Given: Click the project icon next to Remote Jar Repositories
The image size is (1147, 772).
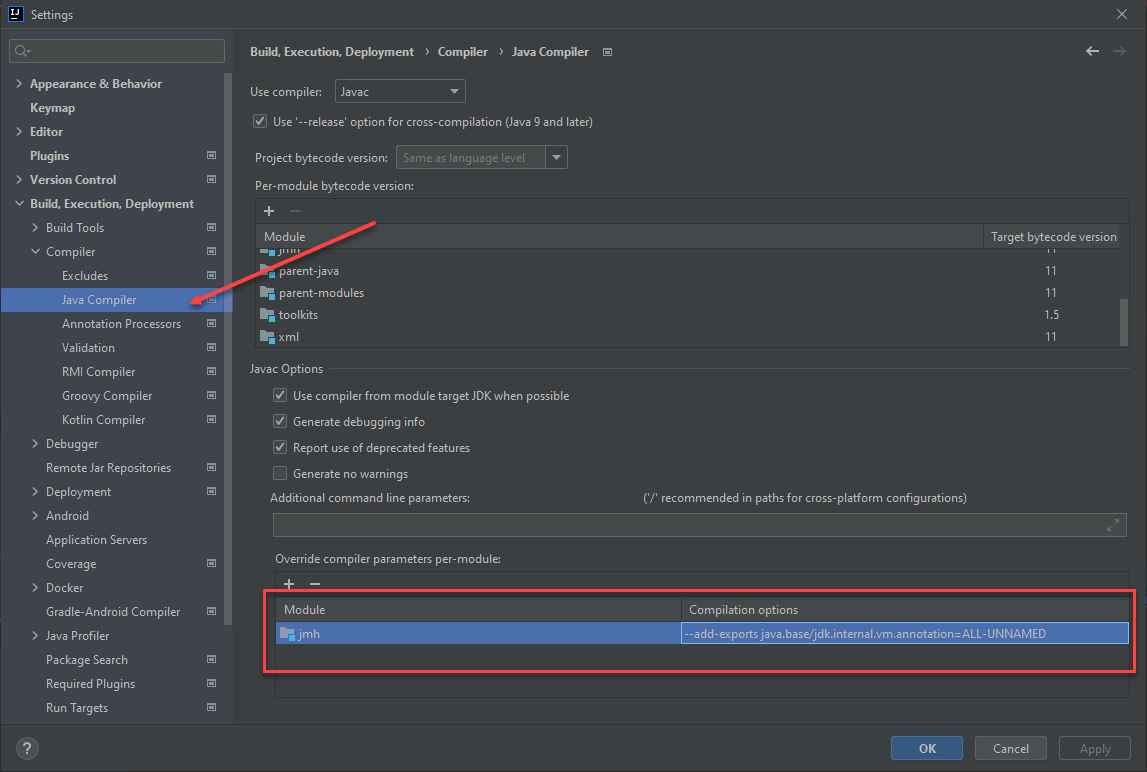Looking at the screenshot, I should pos(211,468).
